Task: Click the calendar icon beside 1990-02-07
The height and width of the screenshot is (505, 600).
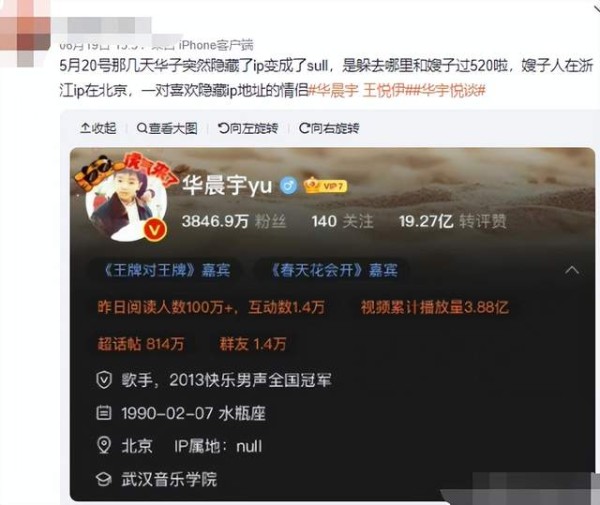Action: click(x=104, y=413)
